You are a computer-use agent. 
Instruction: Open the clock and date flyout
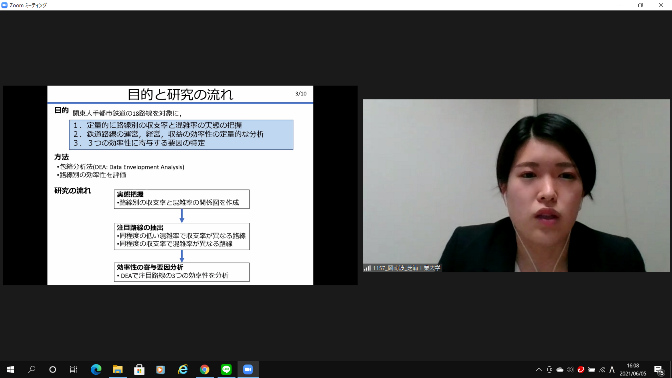tap(633, 369)
